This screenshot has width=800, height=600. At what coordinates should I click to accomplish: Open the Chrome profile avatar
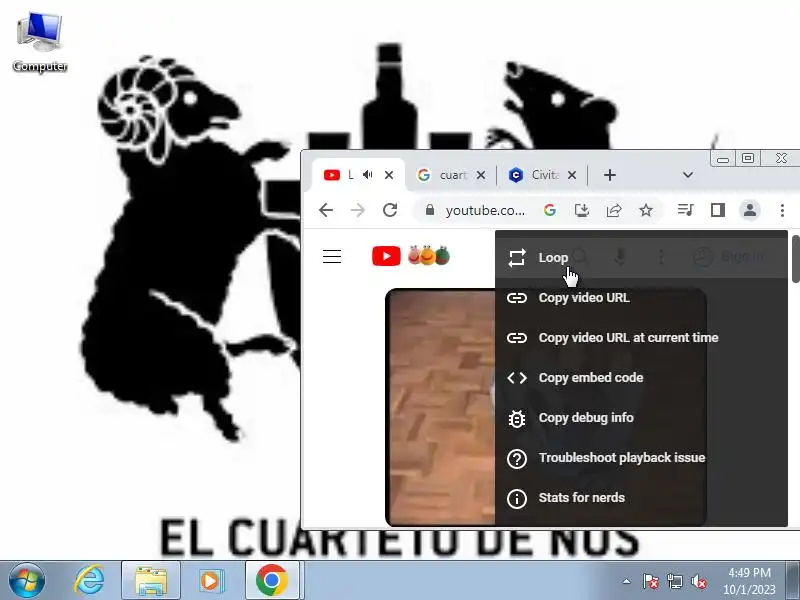[750, 210]
